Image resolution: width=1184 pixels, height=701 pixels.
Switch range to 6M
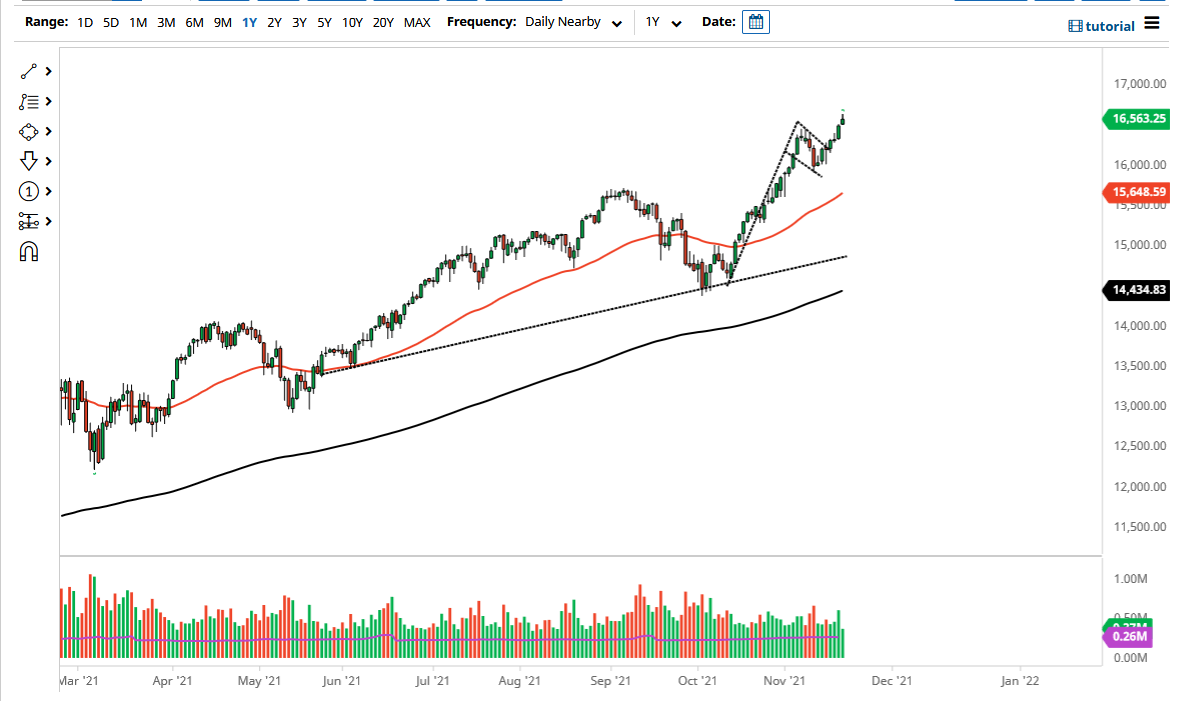[194, 21]
